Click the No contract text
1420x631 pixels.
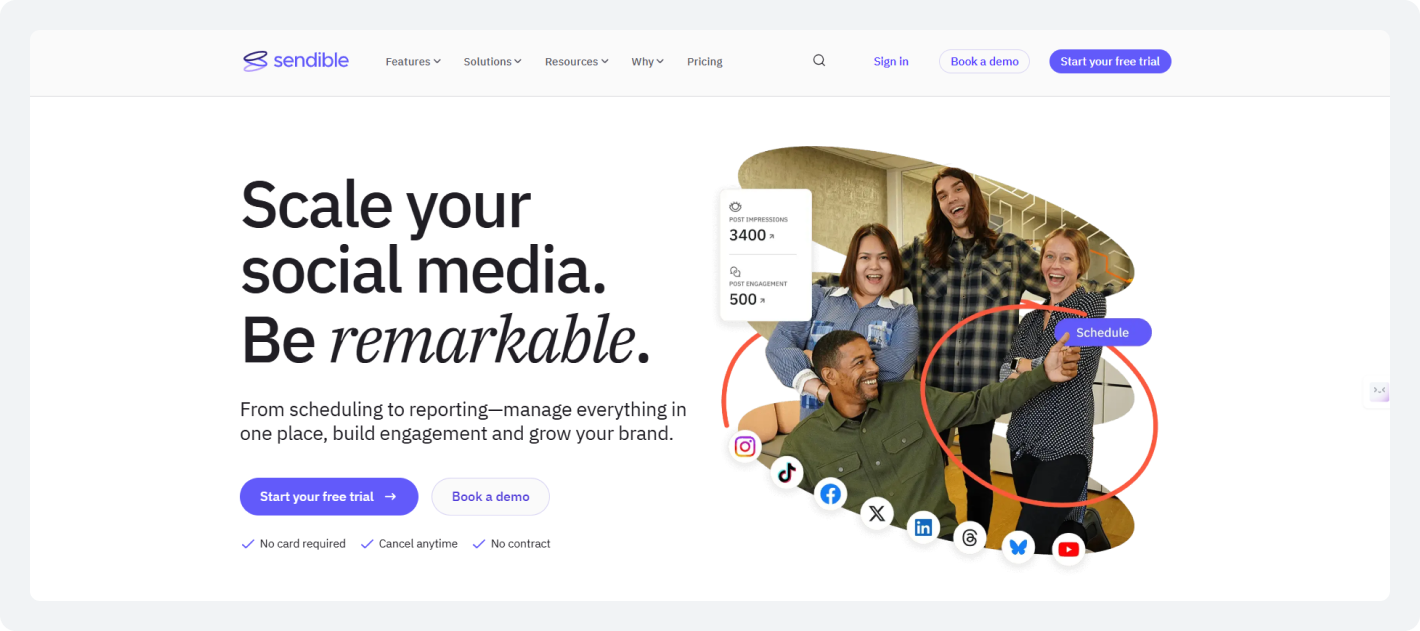pyautogui.click(x=521, y=544)
